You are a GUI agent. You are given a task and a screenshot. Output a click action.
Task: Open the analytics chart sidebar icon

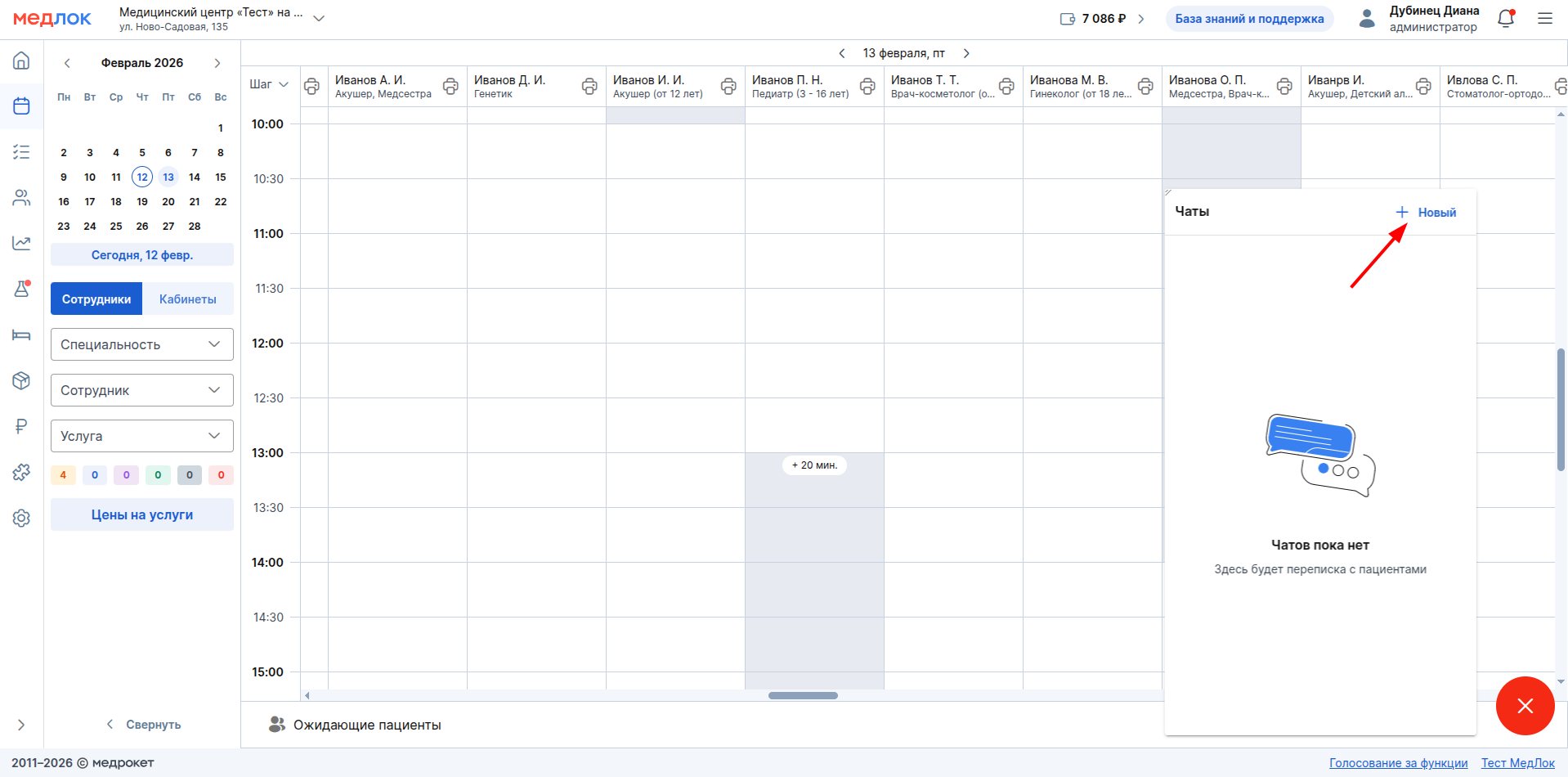[x=21, y=243]
